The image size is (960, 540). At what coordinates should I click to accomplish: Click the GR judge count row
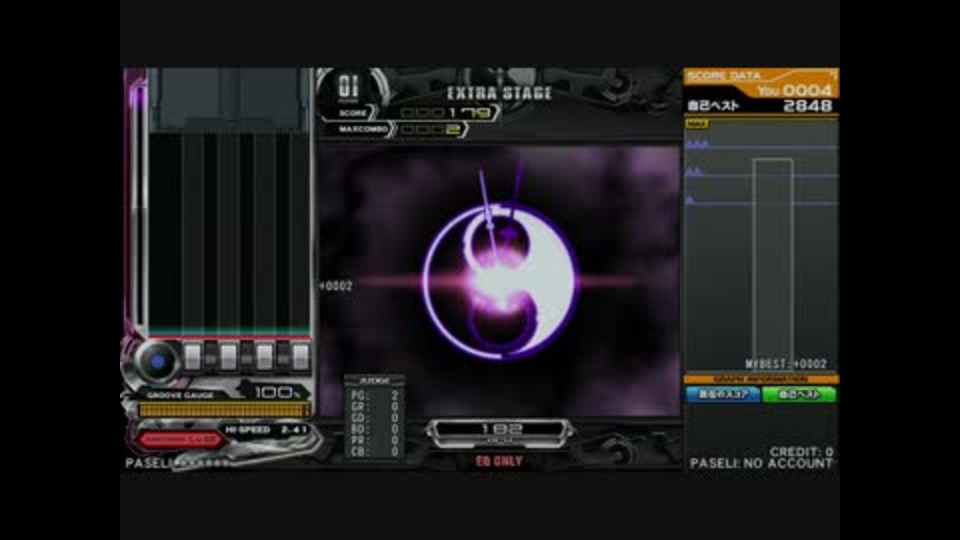tap(375, 407)
